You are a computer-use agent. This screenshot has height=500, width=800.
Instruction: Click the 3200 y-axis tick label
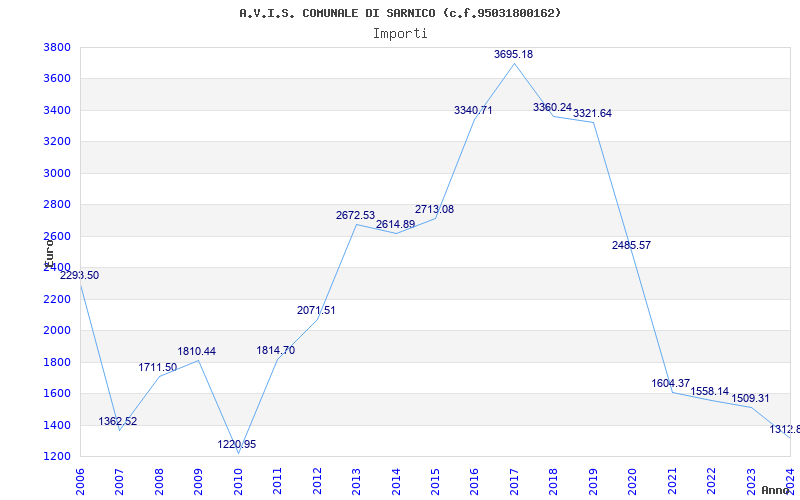pyautogui.click(x=57, y=141)
